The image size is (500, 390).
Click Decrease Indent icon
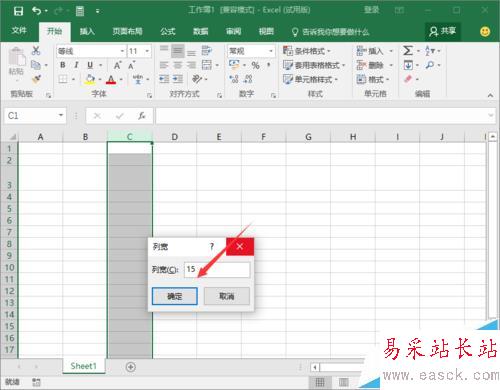pyautogui.click(x=164, y=79)
